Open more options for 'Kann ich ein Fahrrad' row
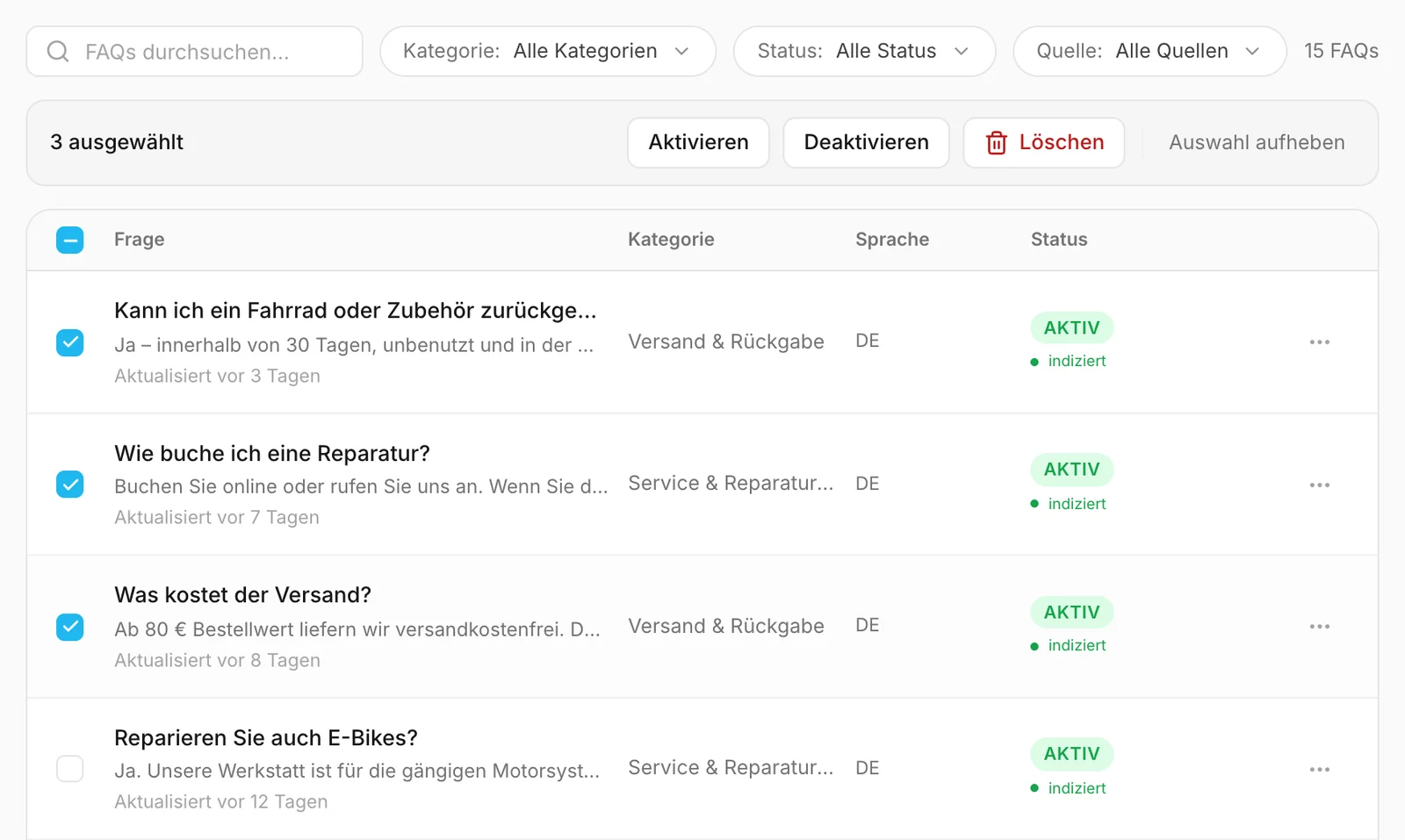This screenshot has width=1405, height=840. 1319,342
